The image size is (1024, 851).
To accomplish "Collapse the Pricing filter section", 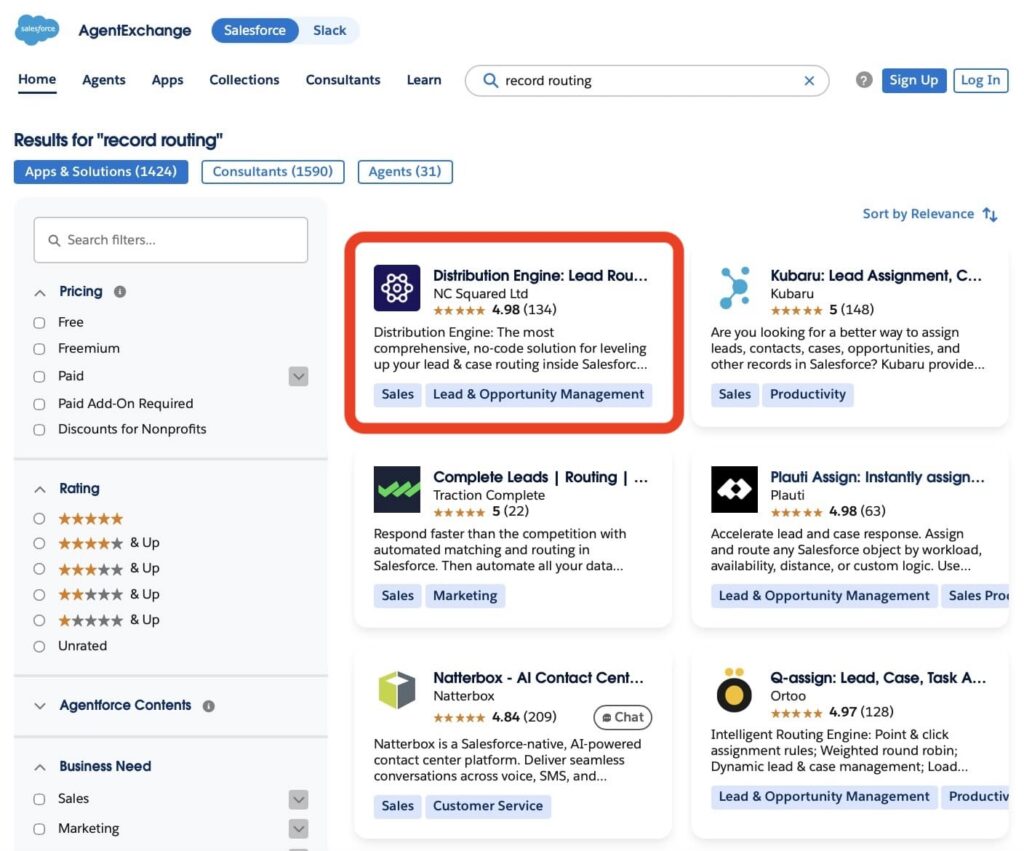I will point(40,293).
